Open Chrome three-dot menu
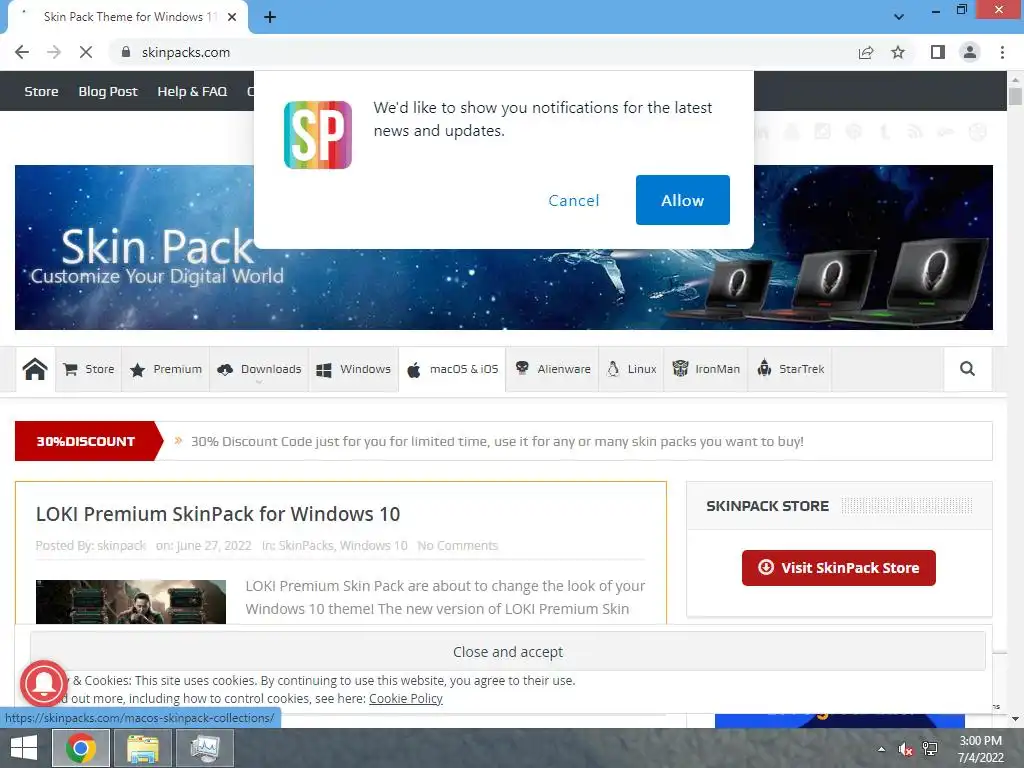The height and width of the screenshot is (768, 1024). (x=1002, y=52)
